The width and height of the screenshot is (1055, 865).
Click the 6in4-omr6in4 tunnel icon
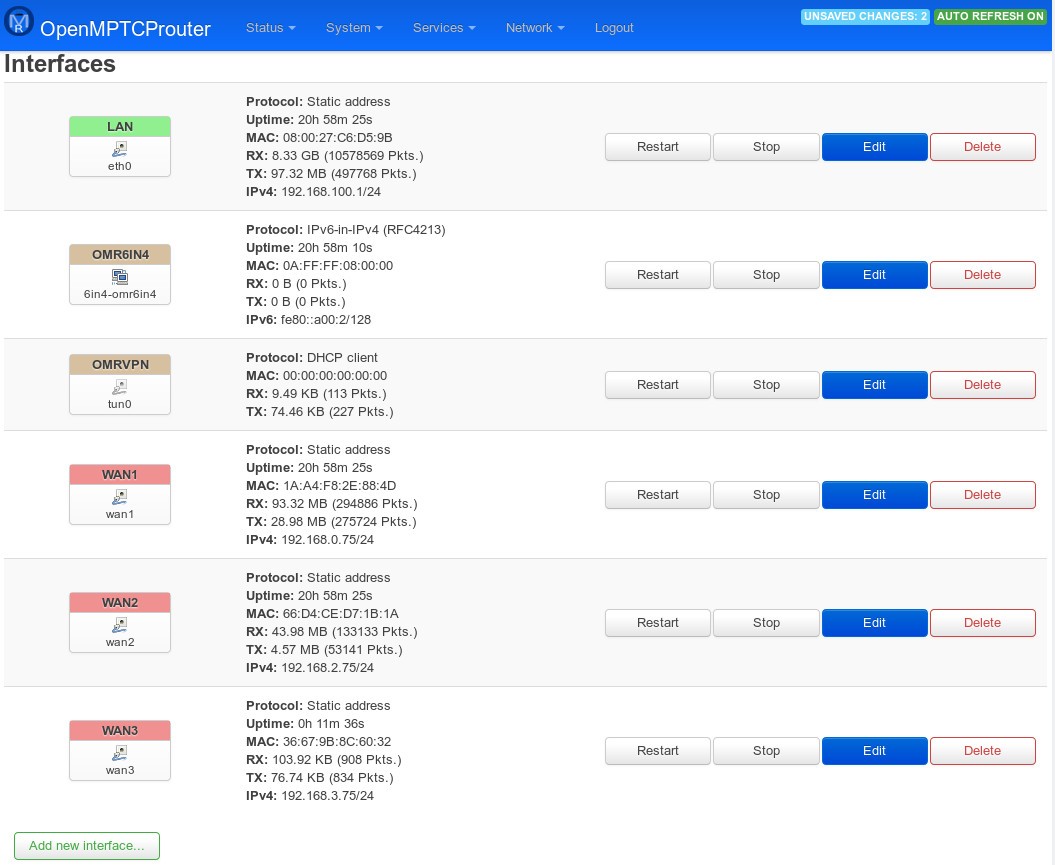(120, 276)
